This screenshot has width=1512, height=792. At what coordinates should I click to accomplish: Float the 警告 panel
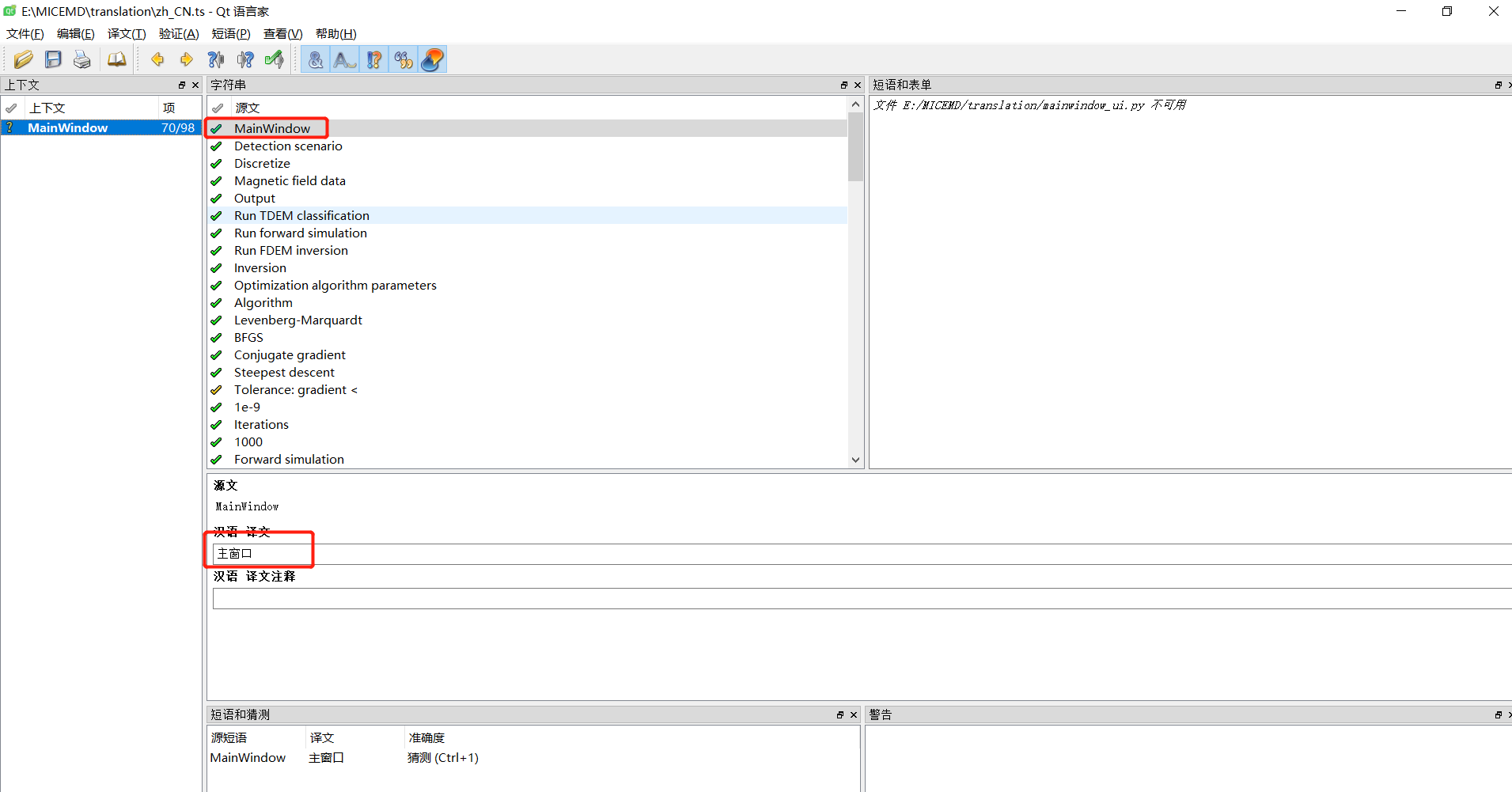(x=1499, y=714)
